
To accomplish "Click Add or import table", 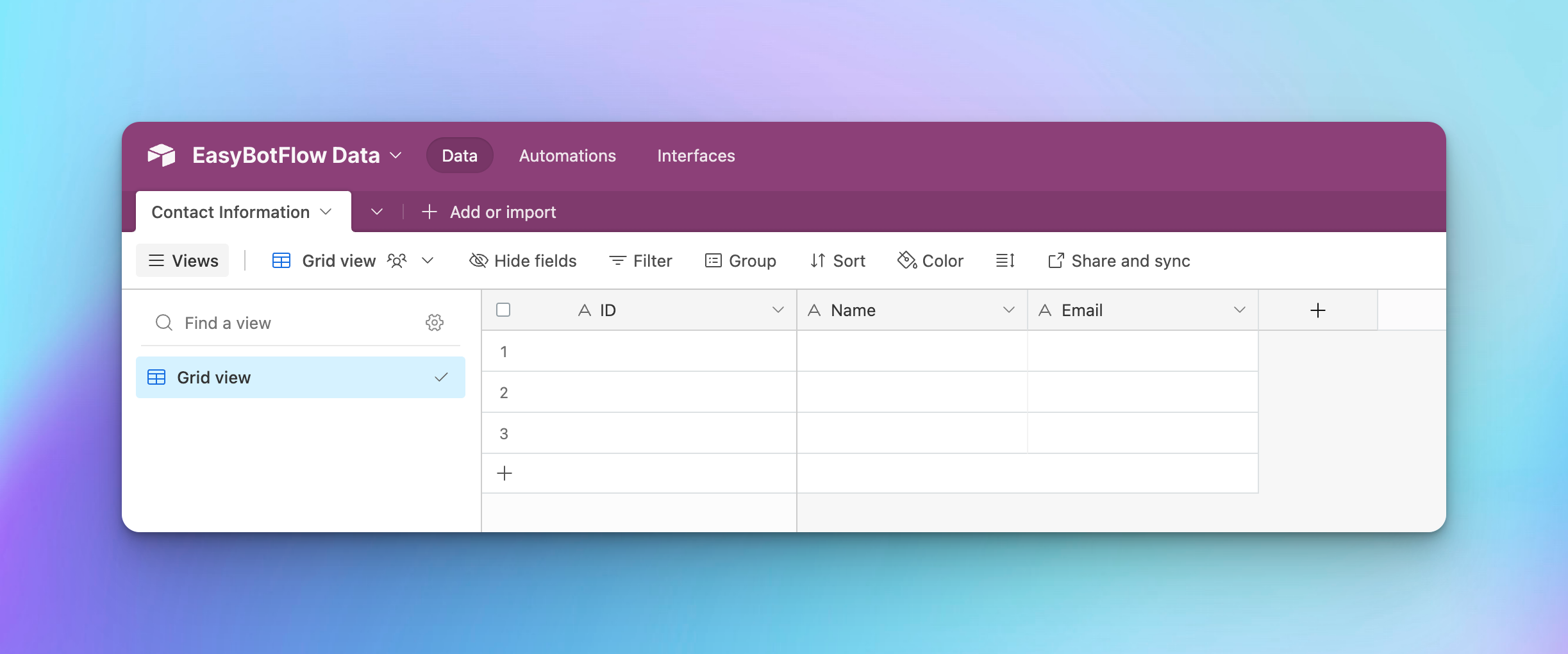I will click(x=489, y=212).
